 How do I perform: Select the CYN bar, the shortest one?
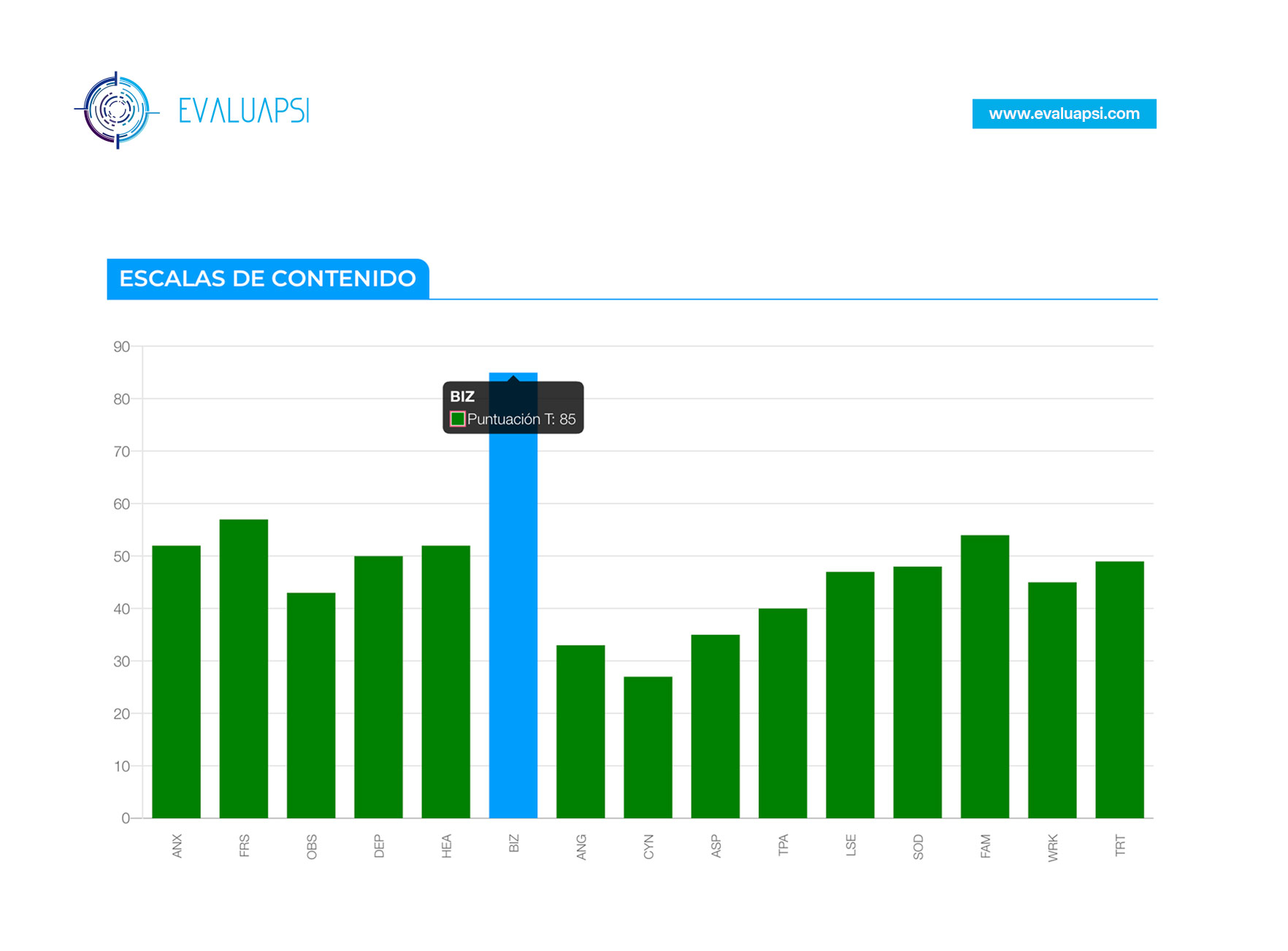(648, 747)
